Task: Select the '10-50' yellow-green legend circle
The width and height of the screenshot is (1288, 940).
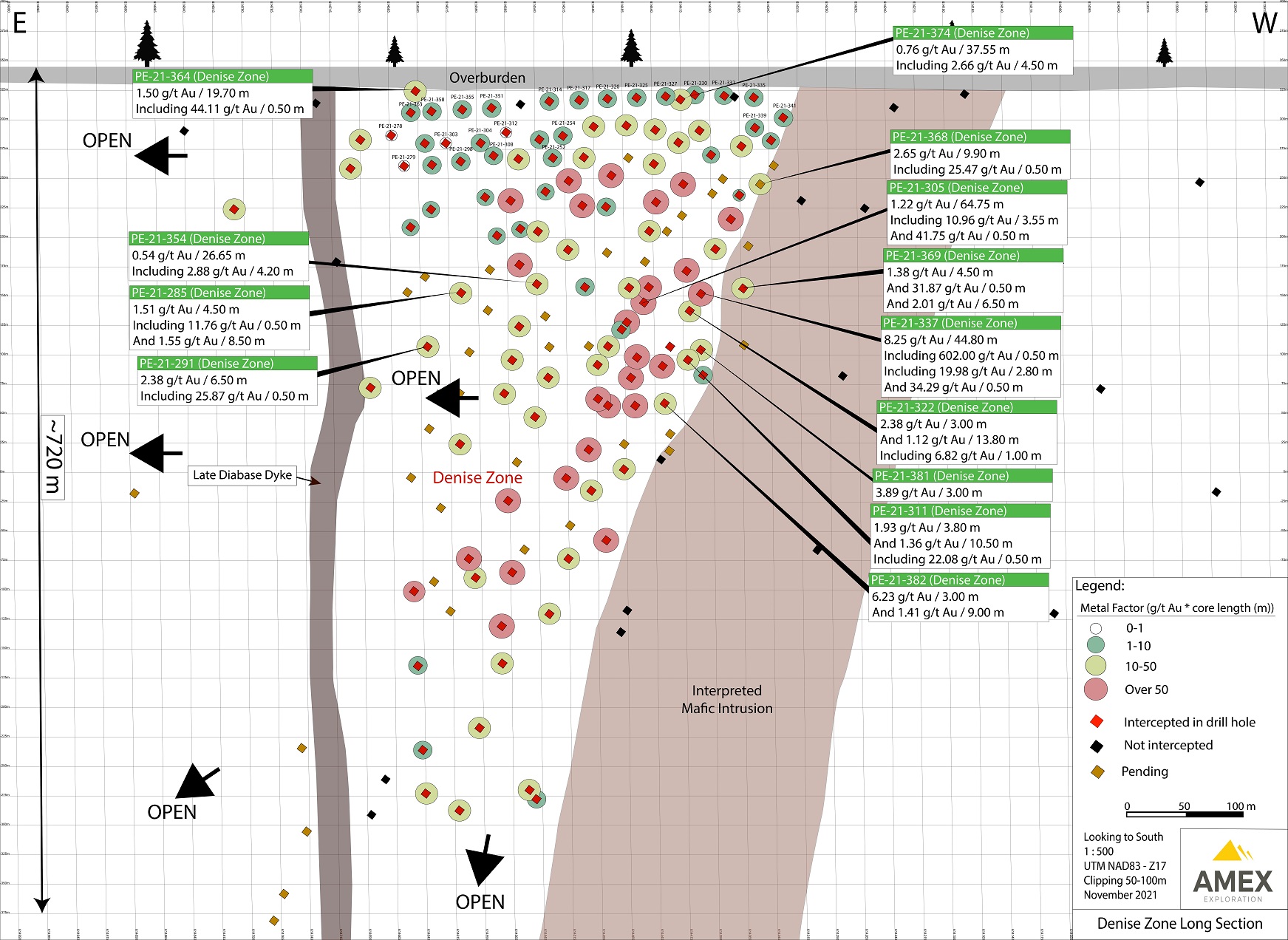Action: tap(1095, 667)
